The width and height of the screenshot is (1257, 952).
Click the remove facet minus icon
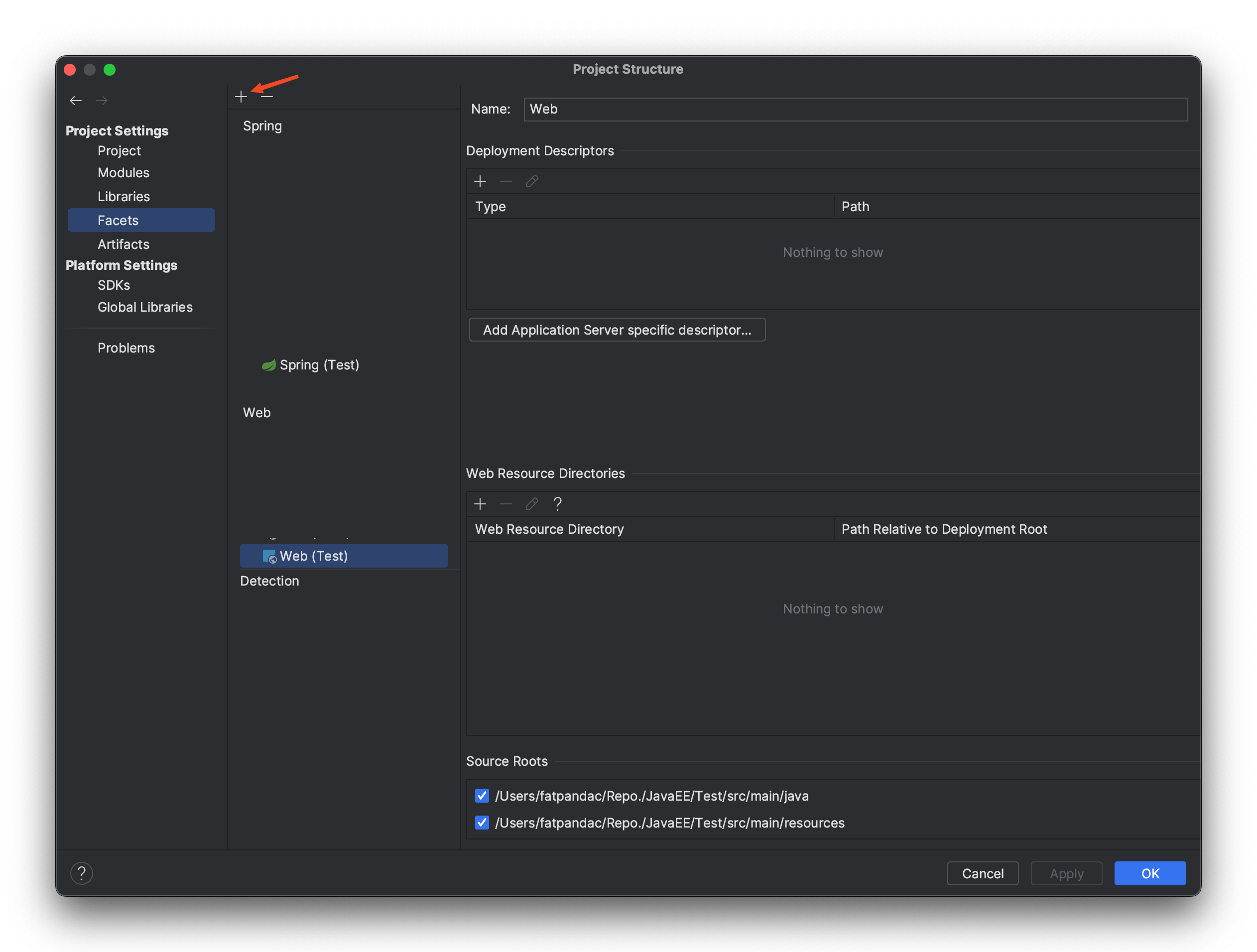[267, 97]
